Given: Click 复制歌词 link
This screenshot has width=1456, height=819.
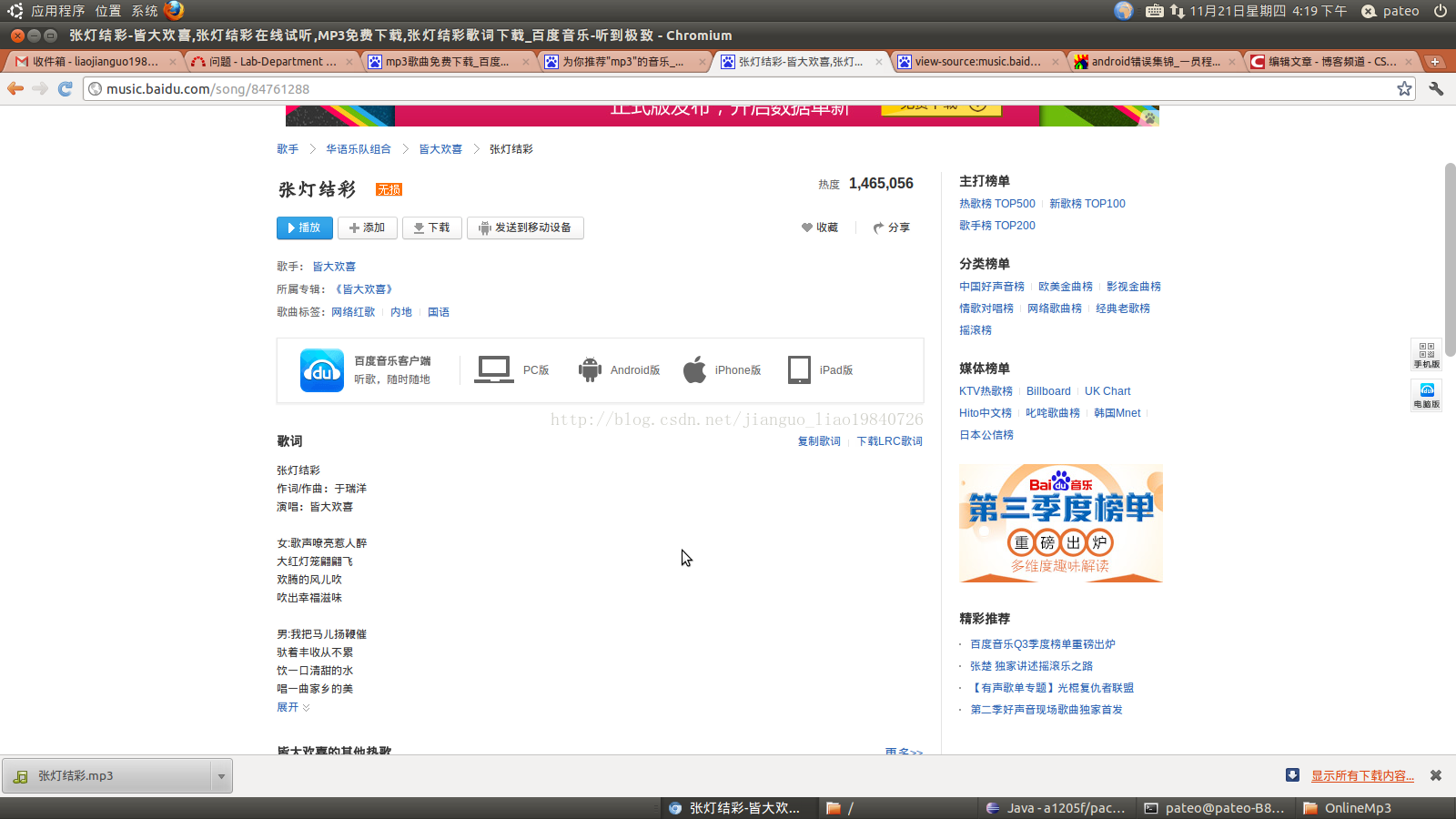Looking at the screenshot, I should 819,441.
